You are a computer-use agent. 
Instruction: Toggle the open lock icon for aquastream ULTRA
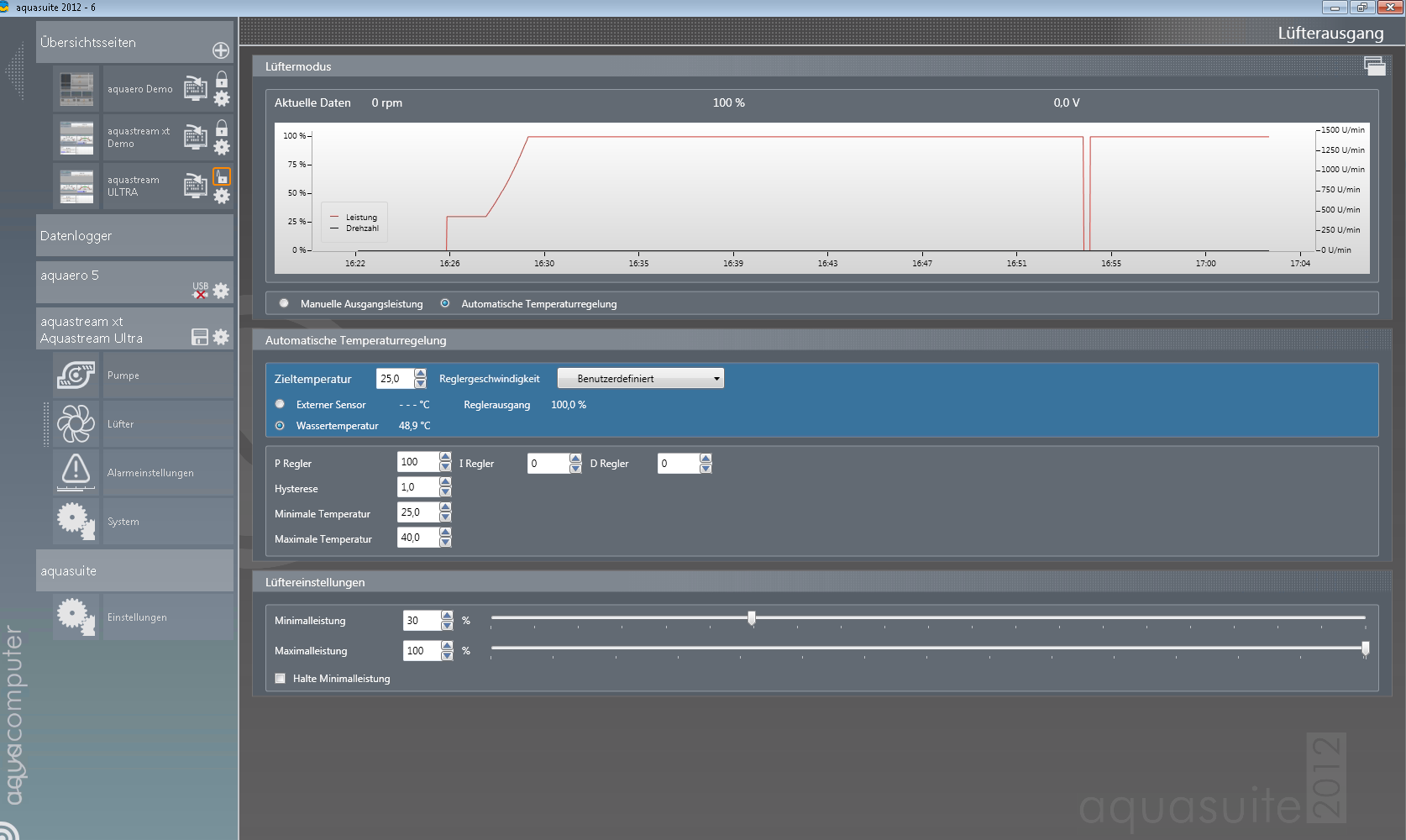click(222, 176)
